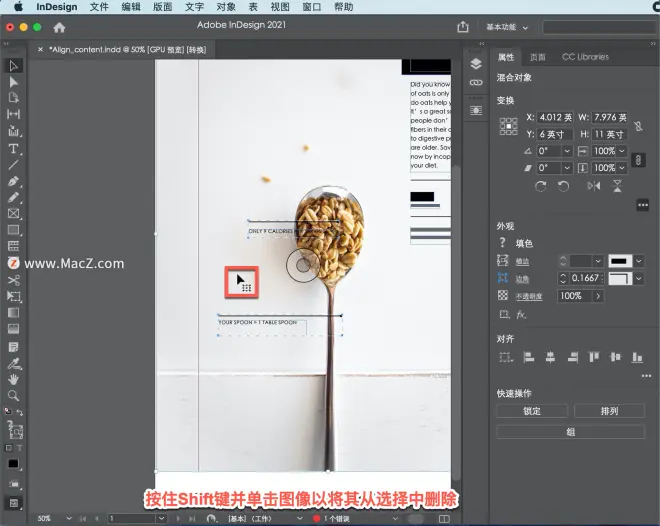Select the Selection tool arrow
Screen dimensions: 660x526
[13, 66]
